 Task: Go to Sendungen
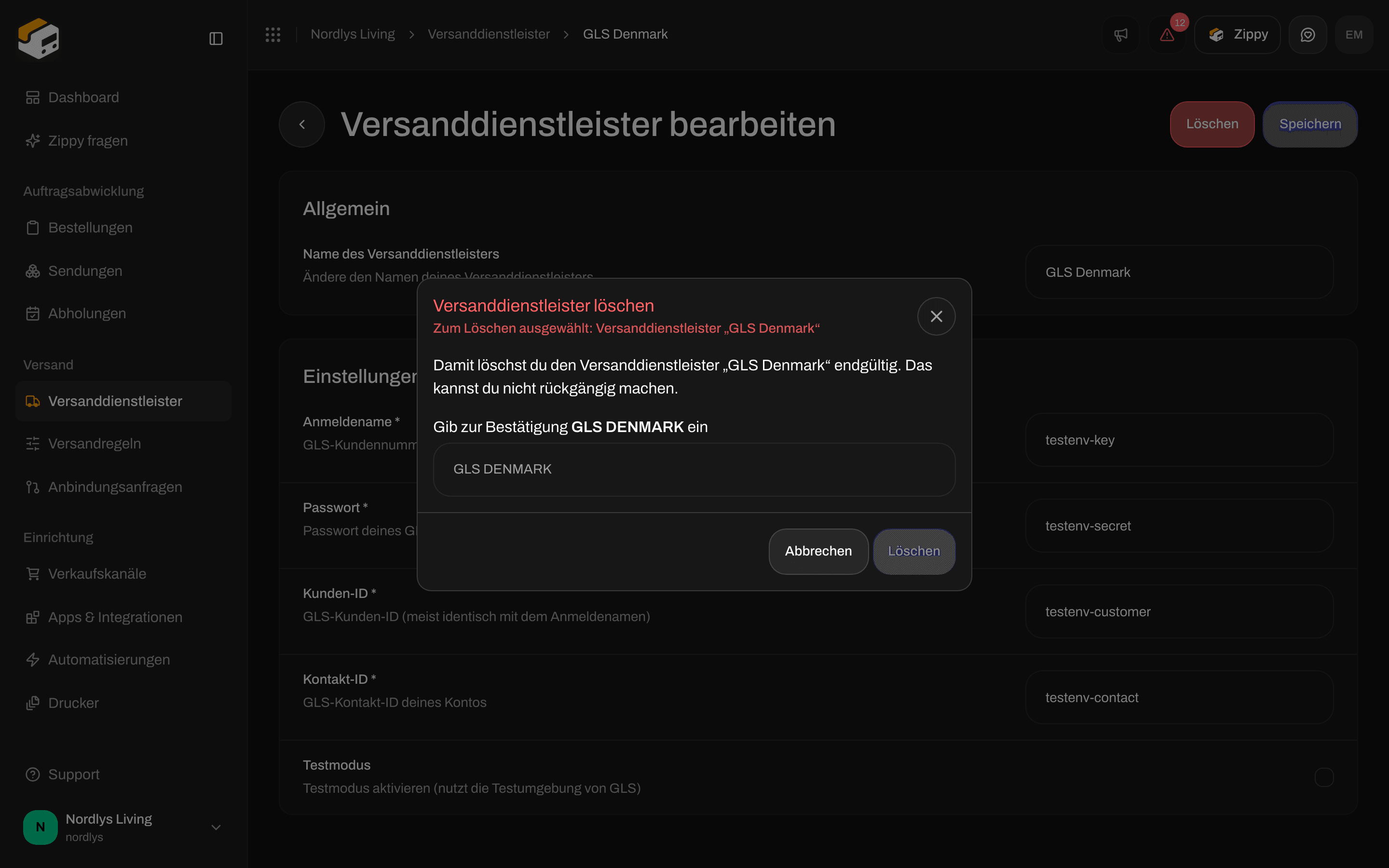(x=123, y=271)
